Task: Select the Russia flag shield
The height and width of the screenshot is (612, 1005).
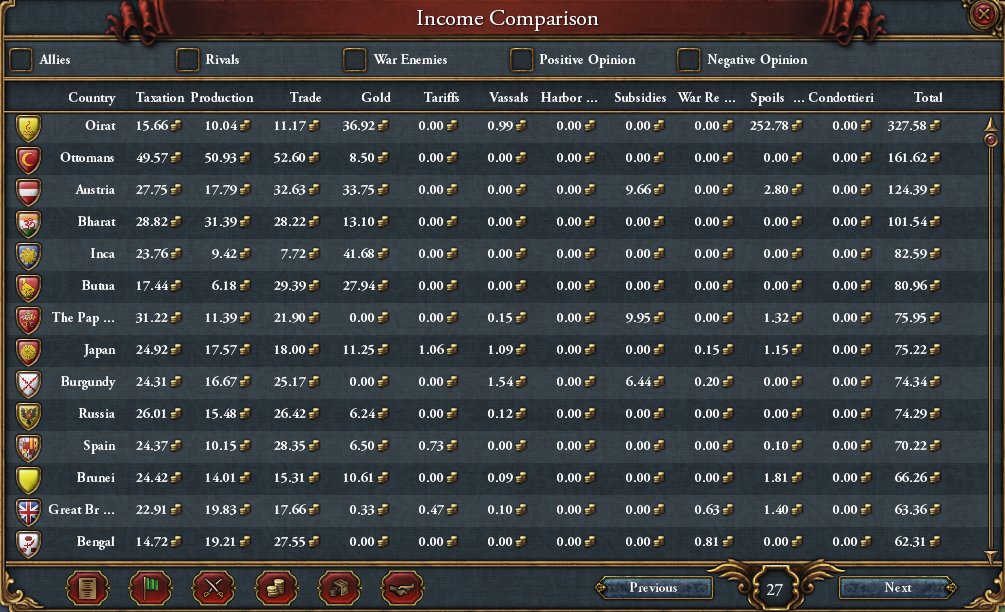Action: point(28,416)
